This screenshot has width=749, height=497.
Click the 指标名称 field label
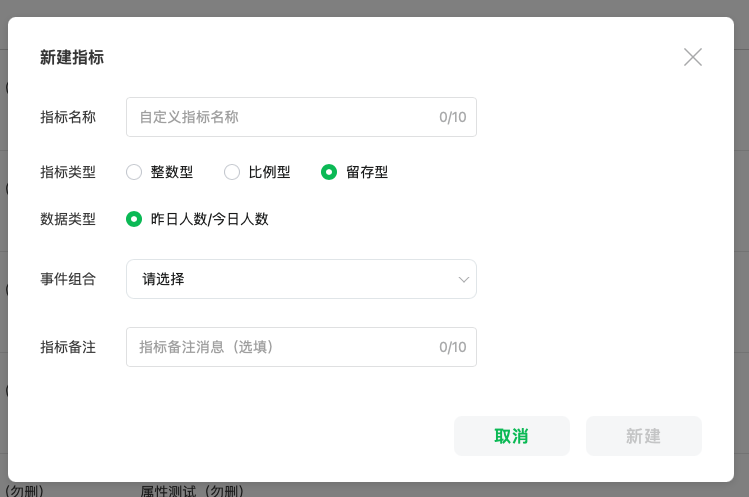pos(68,117)
